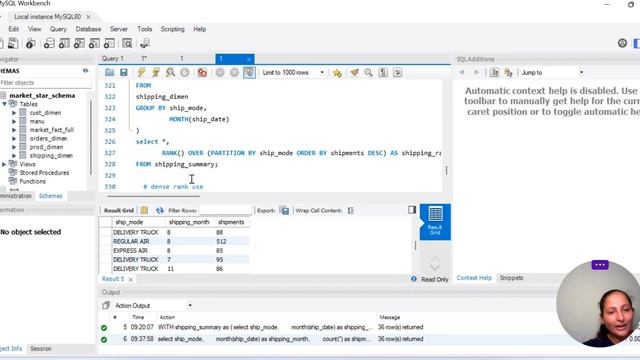640x360 pixels.
Task: Open the Tools menu
Action: [x=144, y=29]
